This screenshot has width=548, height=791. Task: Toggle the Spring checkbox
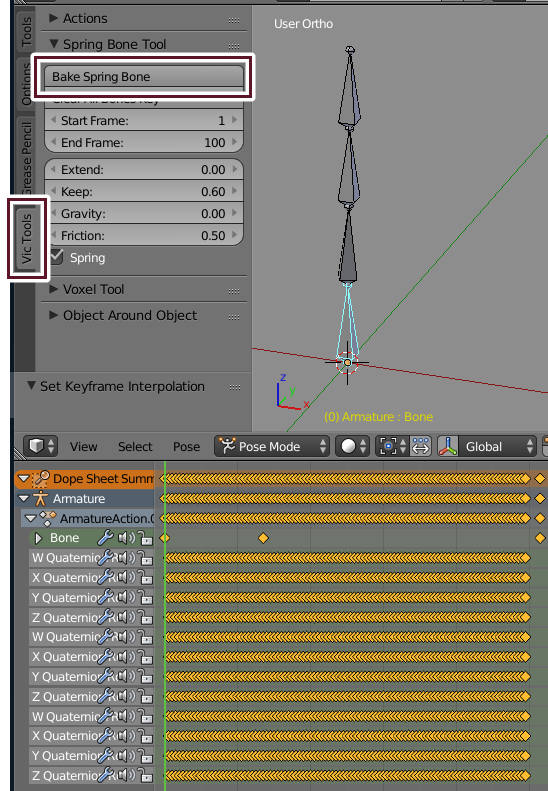click(x=57, y=257)
